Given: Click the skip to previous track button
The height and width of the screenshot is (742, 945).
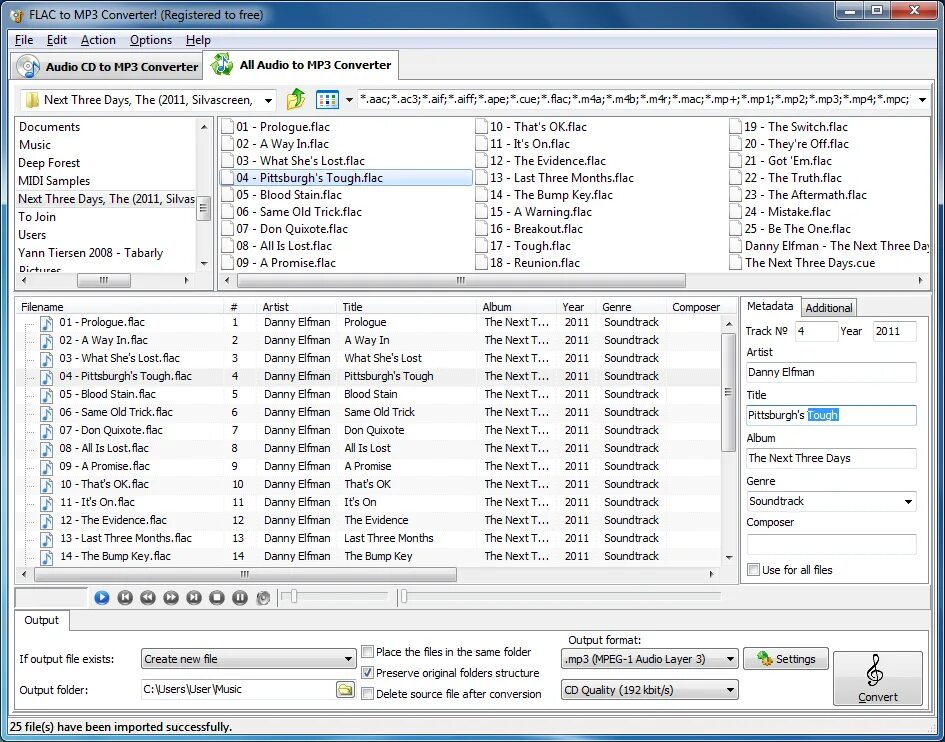Looking at the screenshot, I should click(x=125, y=597).
